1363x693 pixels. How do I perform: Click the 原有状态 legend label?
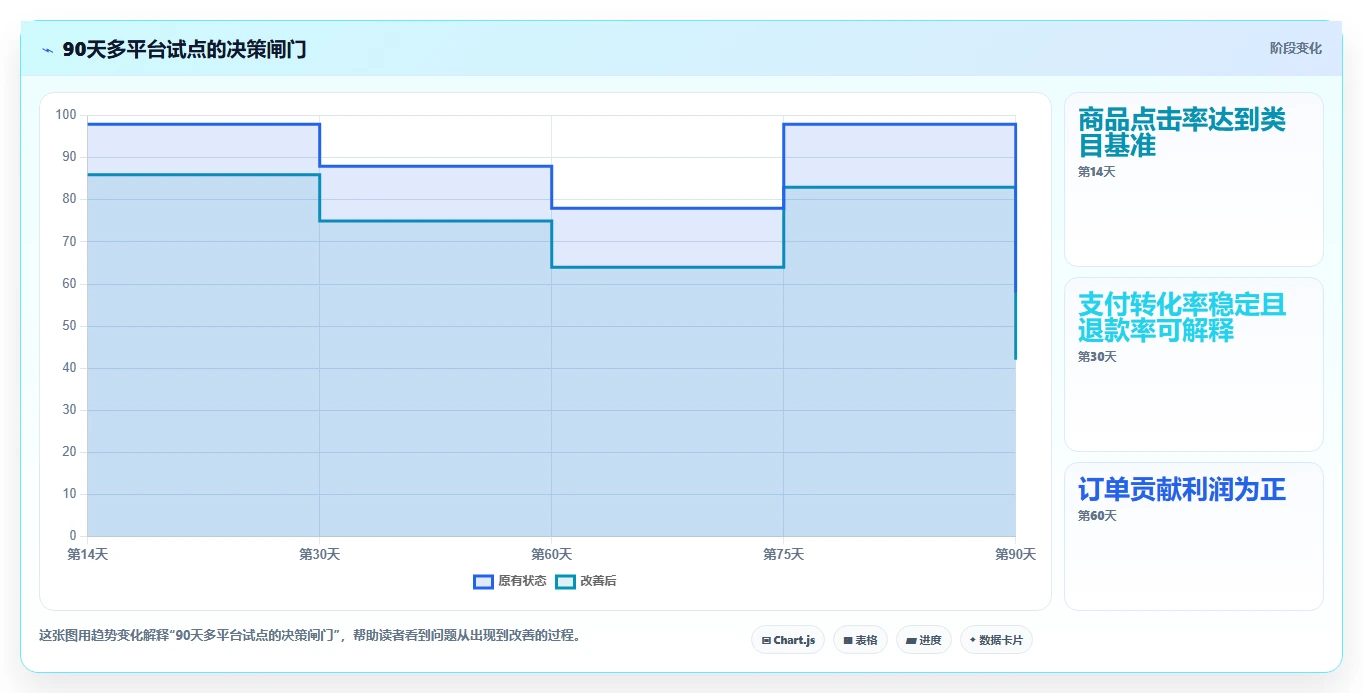point(522,581)
